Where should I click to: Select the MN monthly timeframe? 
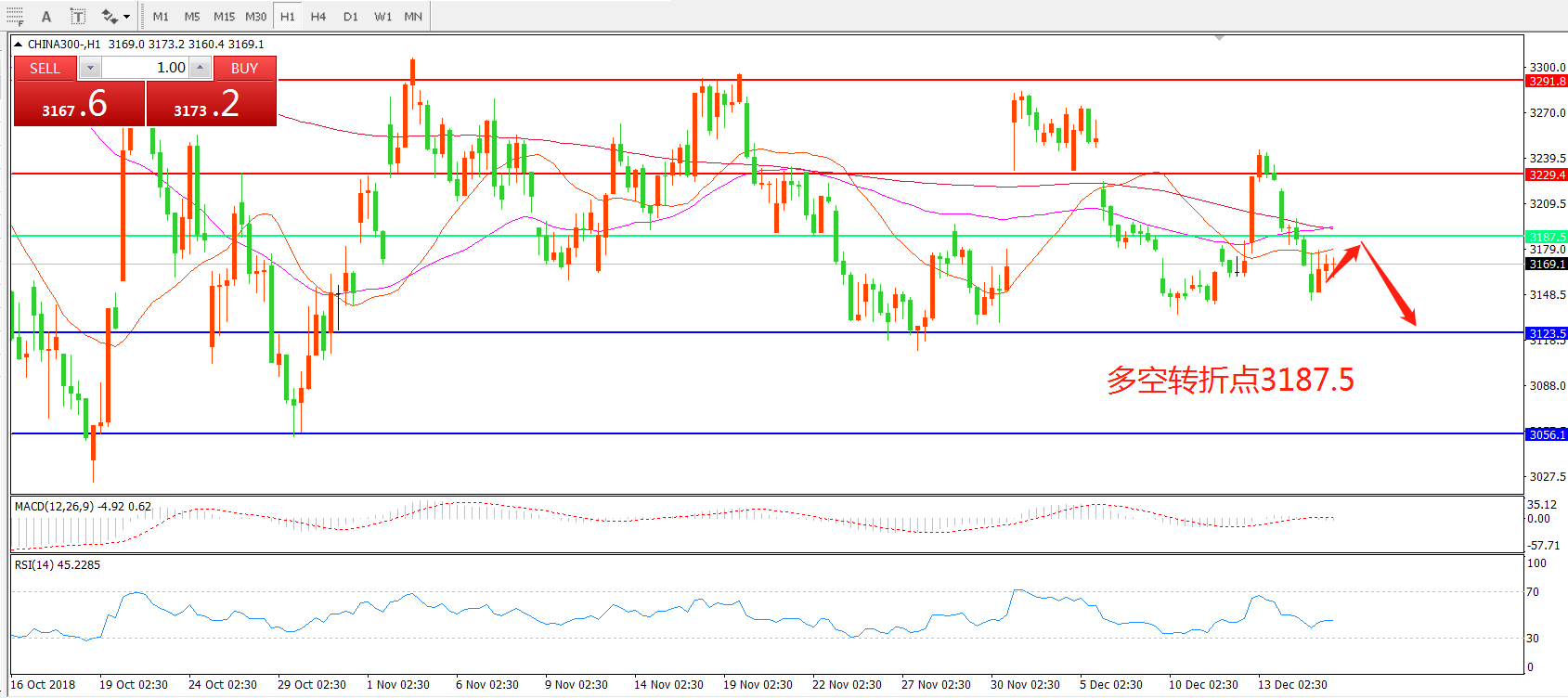(x=413, y=17)
